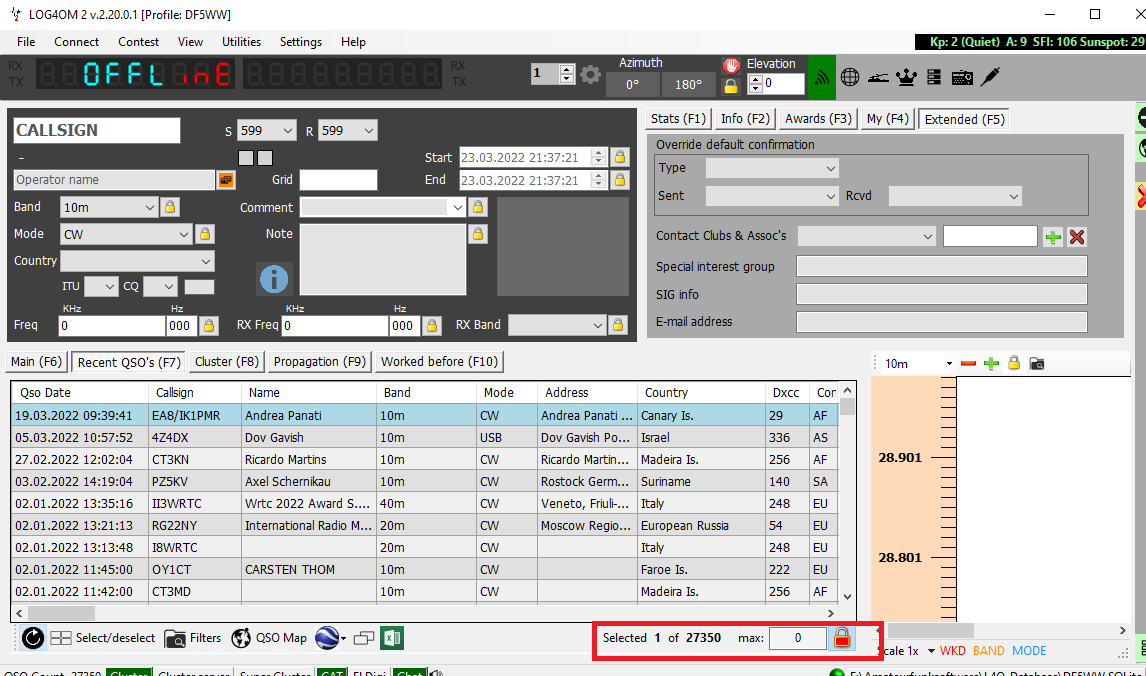Toggle the RX Freq lock

click(431, 326)
